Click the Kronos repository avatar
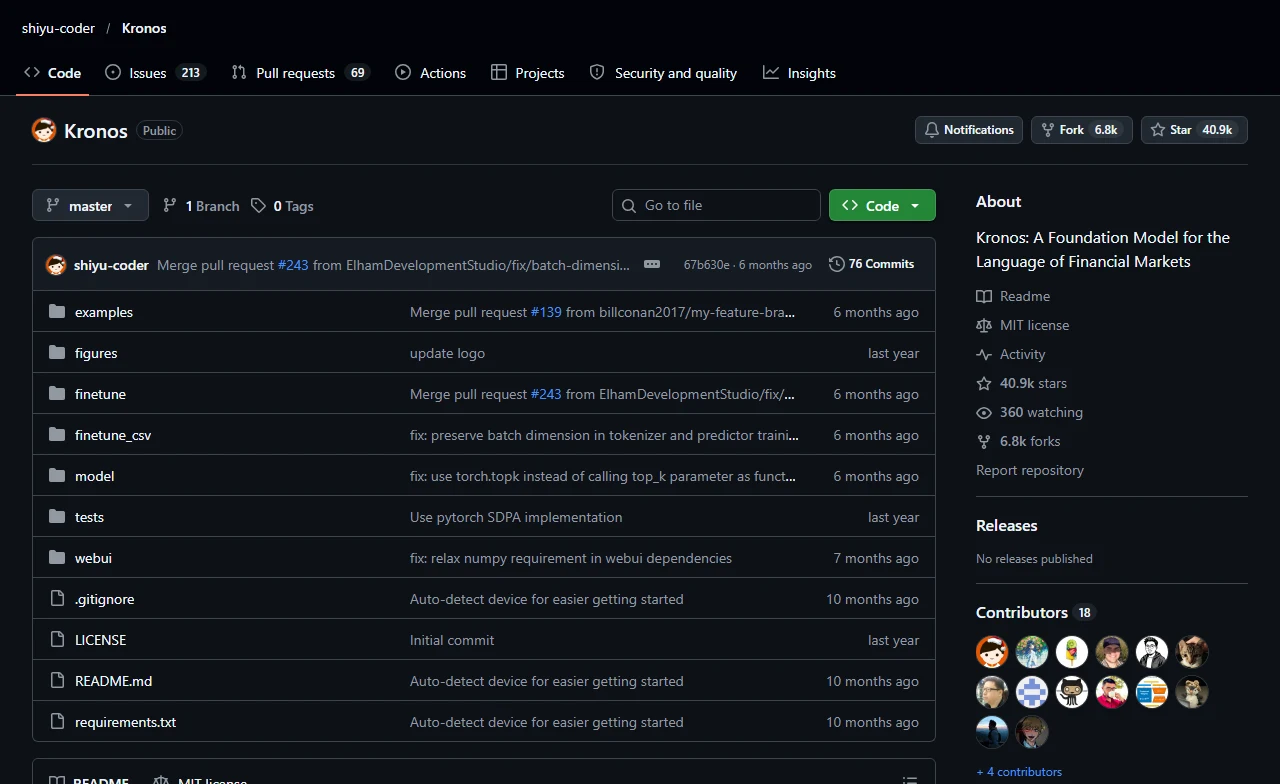The width and height of the screenshot is (1280, 784). tap(44, 130)
